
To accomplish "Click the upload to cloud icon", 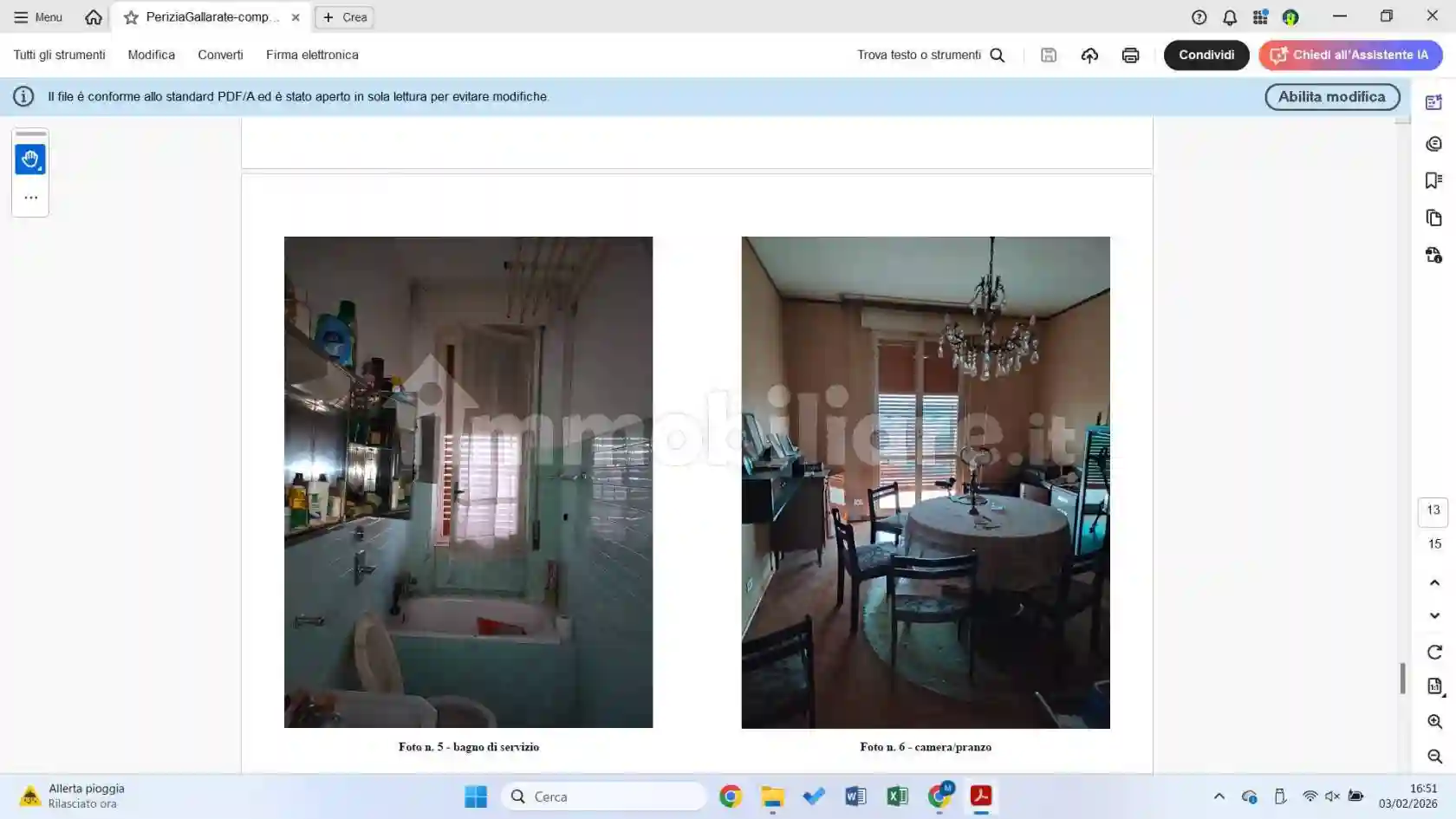I will point(1089,55).
